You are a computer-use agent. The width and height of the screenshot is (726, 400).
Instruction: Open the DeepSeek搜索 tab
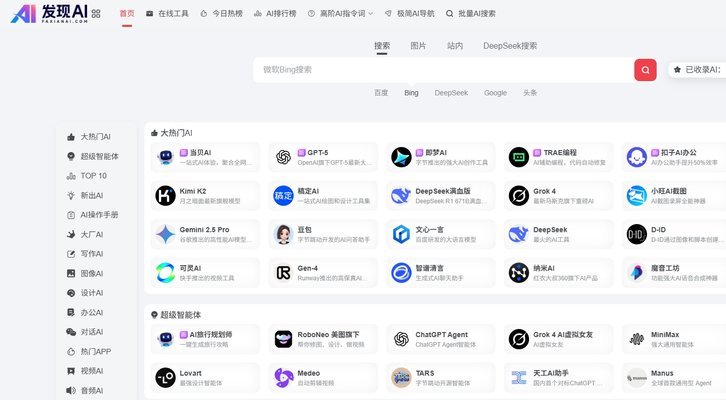pyautogui.click(x=510, y=46)
